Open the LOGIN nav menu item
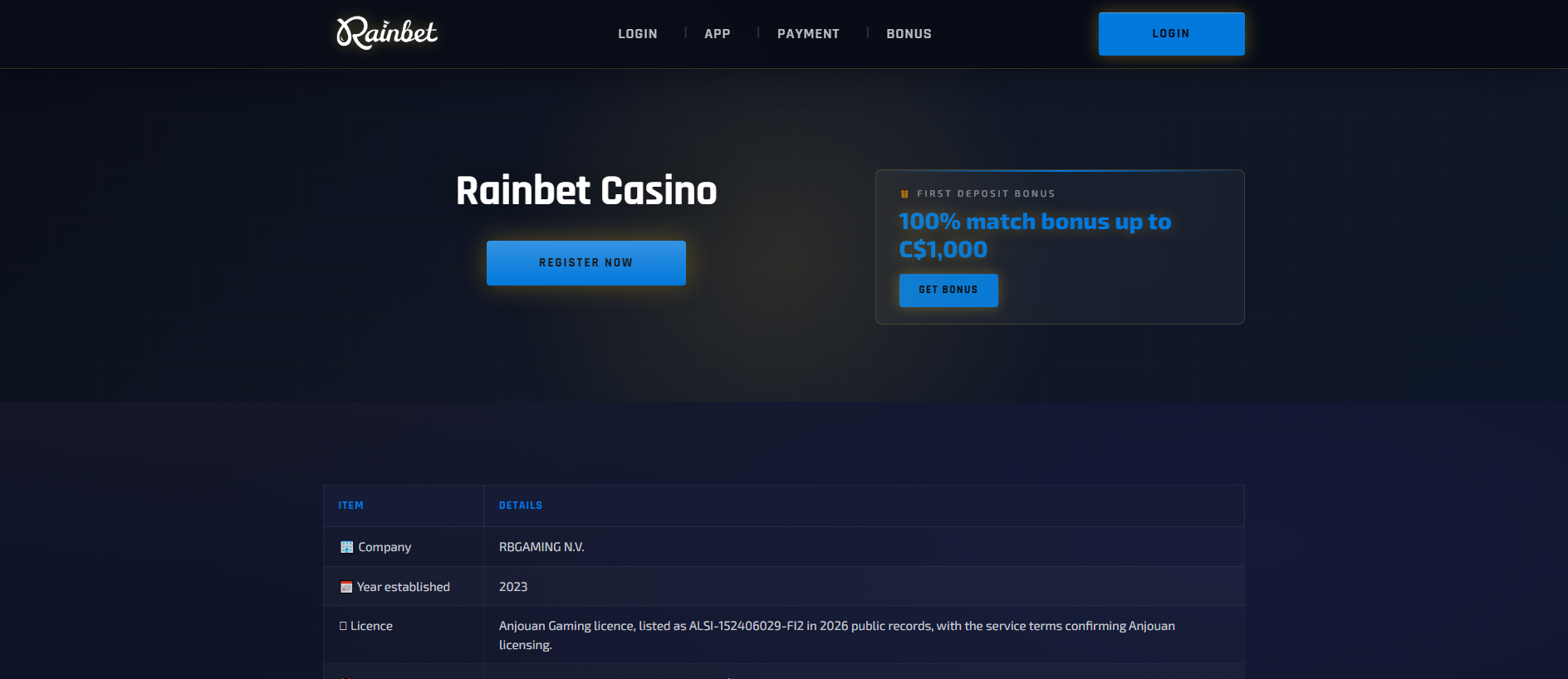Screen dimensions: 1568x679 (638, 34)
